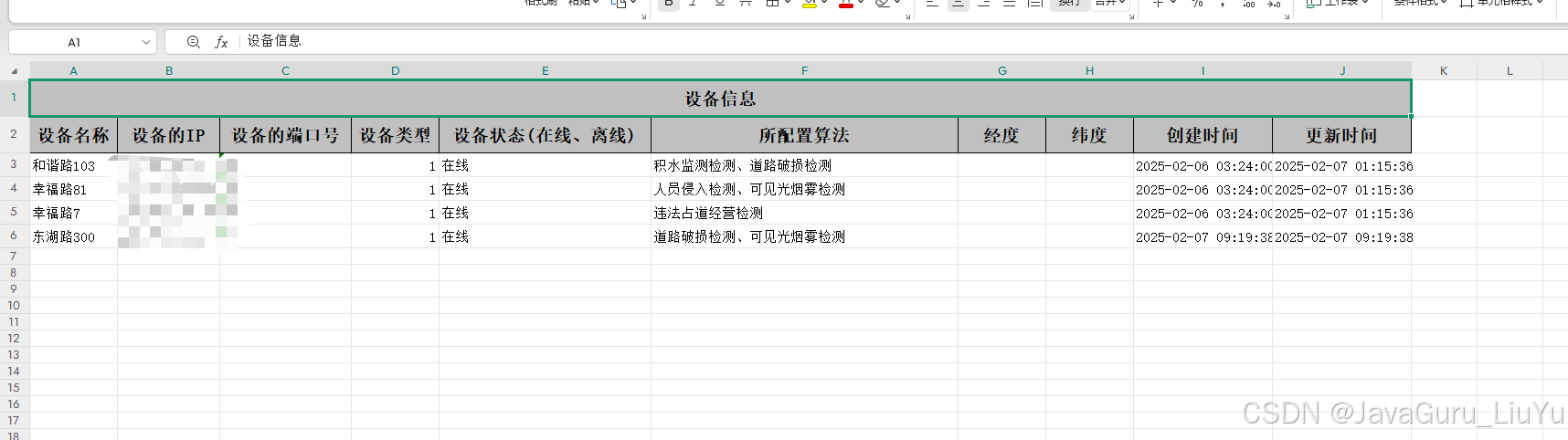Select the cell 东湖路300
The image size is (1568, 440).
click(73, 236)
